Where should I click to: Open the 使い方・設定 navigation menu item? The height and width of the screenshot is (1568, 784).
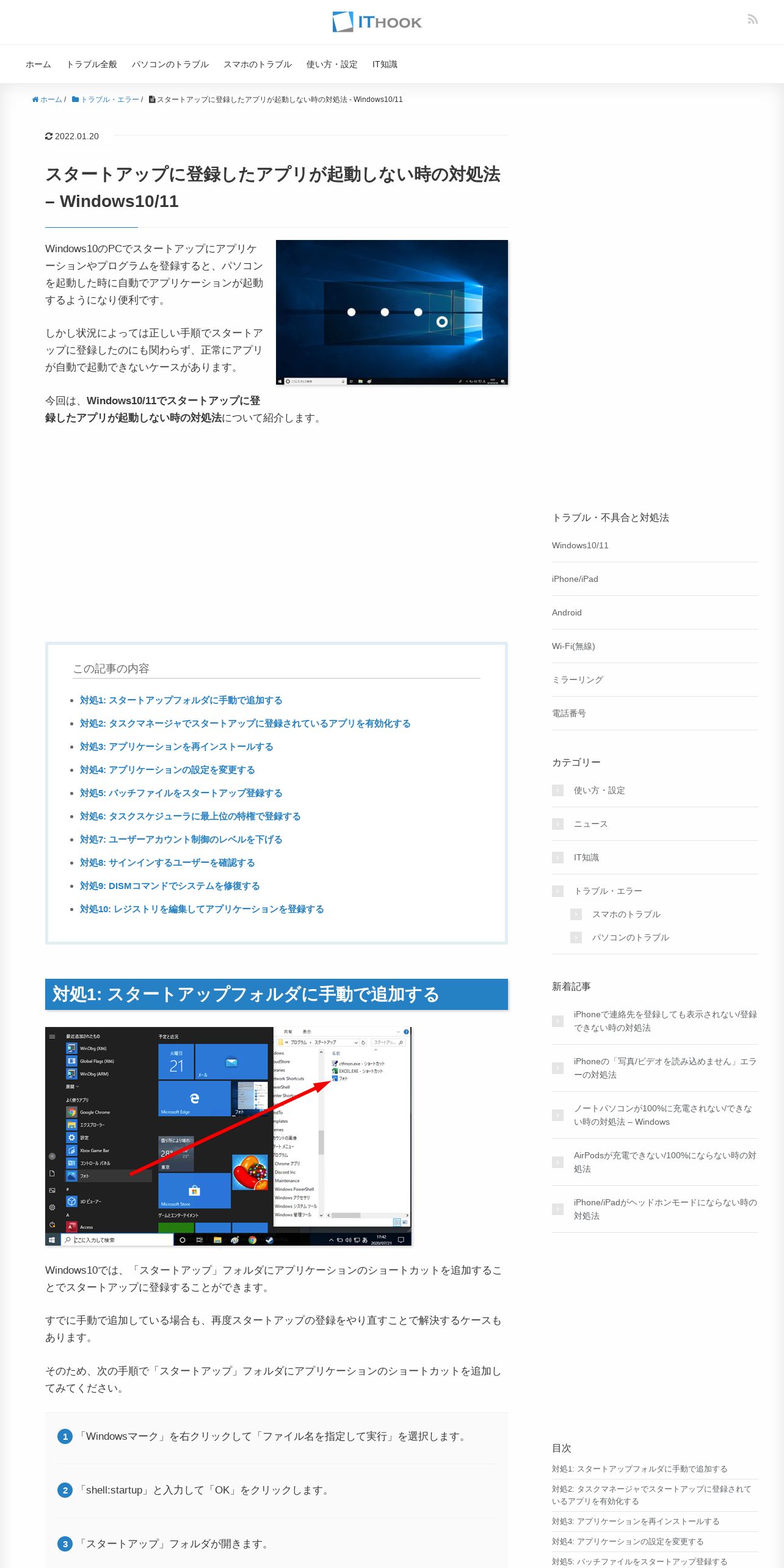(x=332, y=64)
